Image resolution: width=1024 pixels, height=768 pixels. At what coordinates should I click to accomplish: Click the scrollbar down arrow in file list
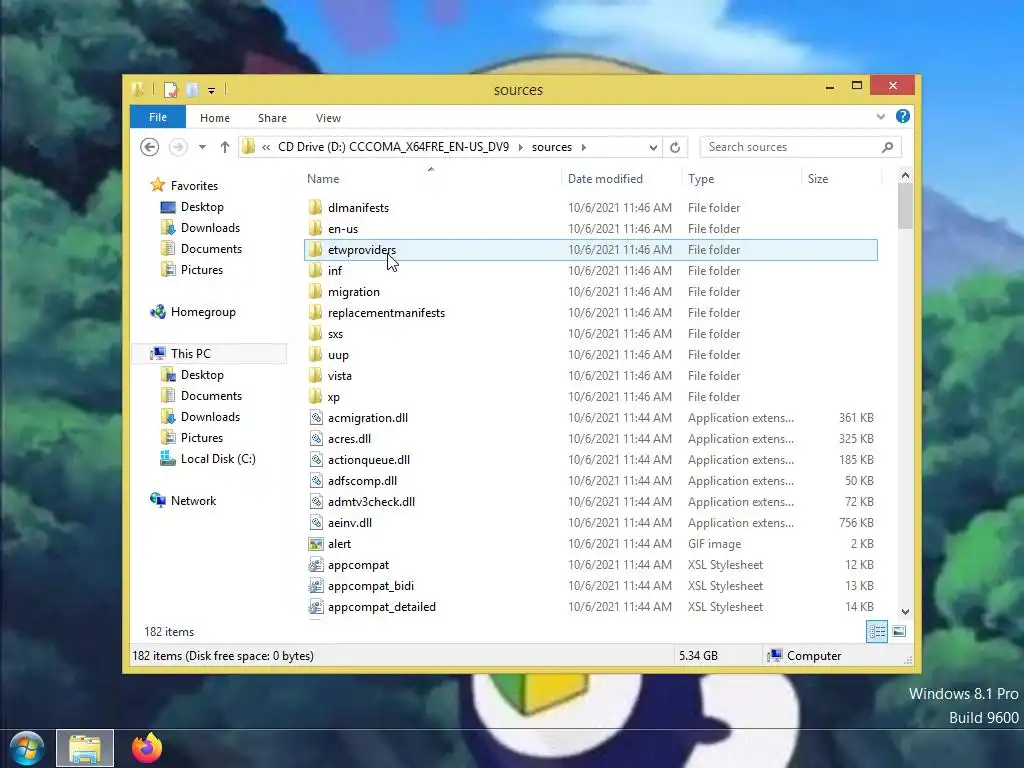[905, 612]
